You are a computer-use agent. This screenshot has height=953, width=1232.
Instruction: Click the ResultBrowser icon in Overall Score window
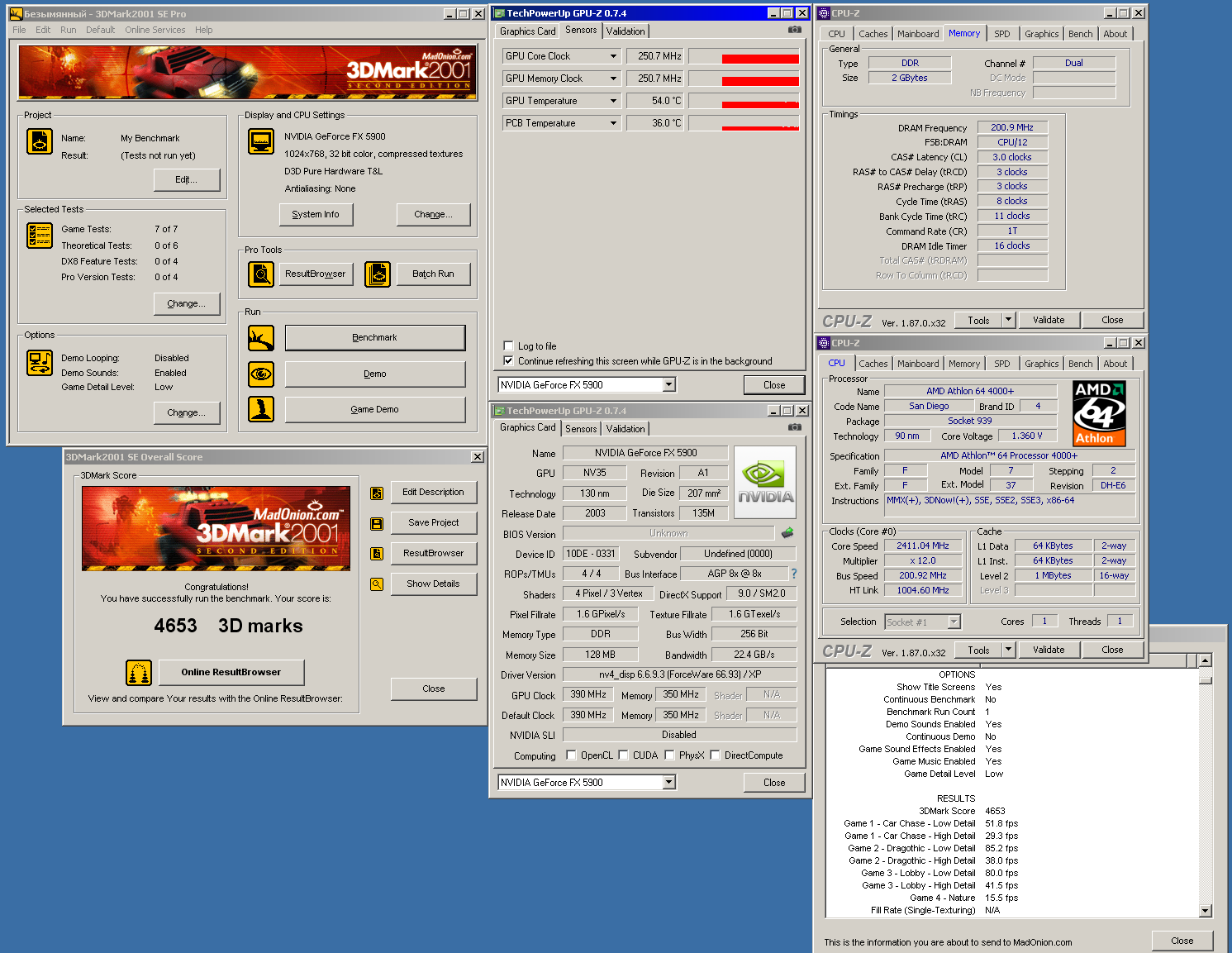point(377,554)
